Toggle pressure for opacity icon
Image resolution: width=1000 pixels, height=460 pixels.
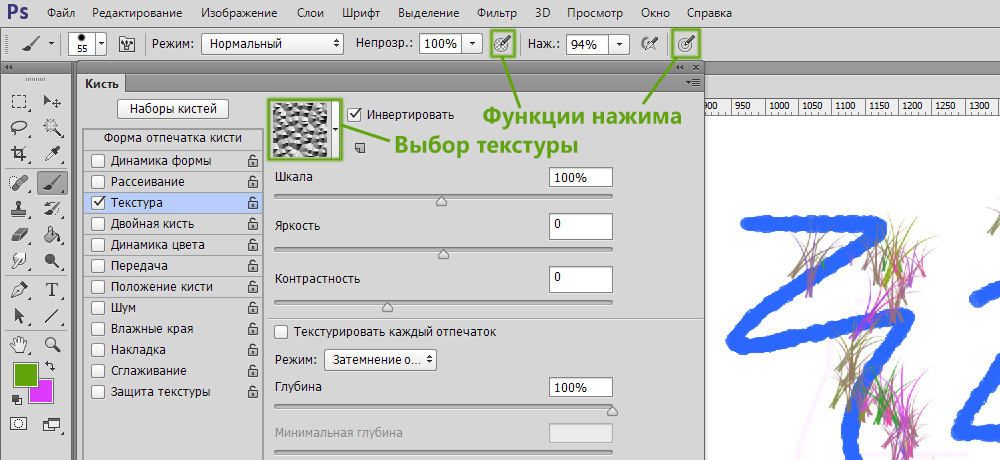click(503, 44)
